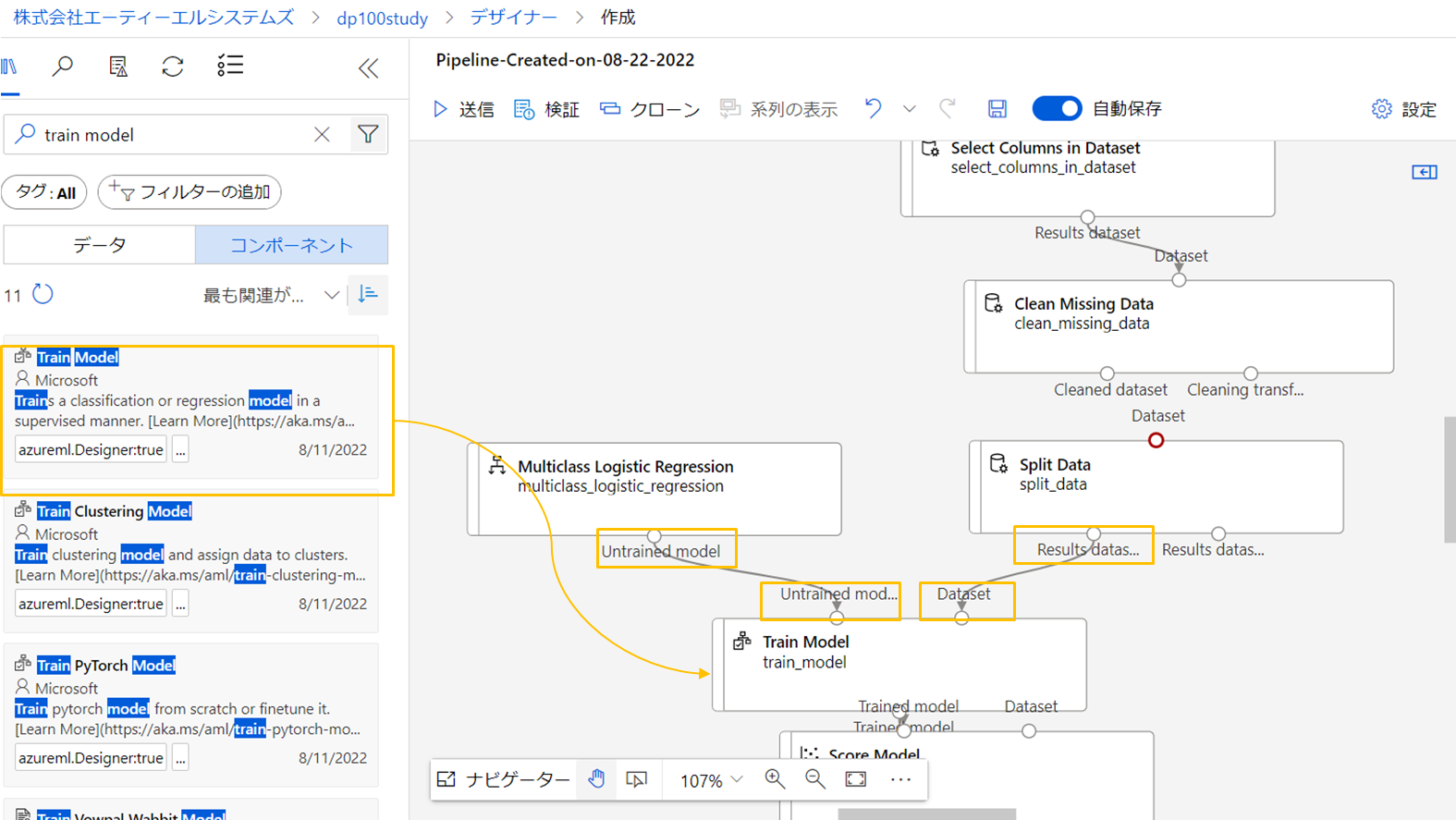Expand more tags on Train Model card

pyautogui.click(x=180, y=450)
